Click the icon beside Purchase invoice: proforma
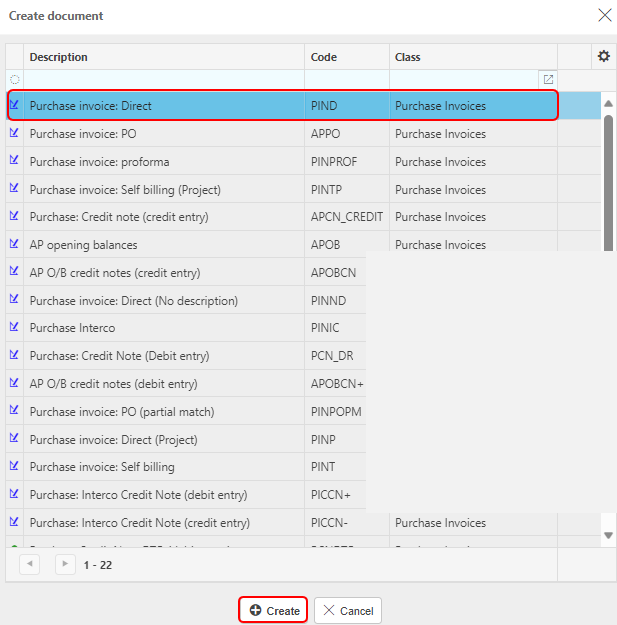The width and height of the screenshot is (617, 625). coord(14,161)
